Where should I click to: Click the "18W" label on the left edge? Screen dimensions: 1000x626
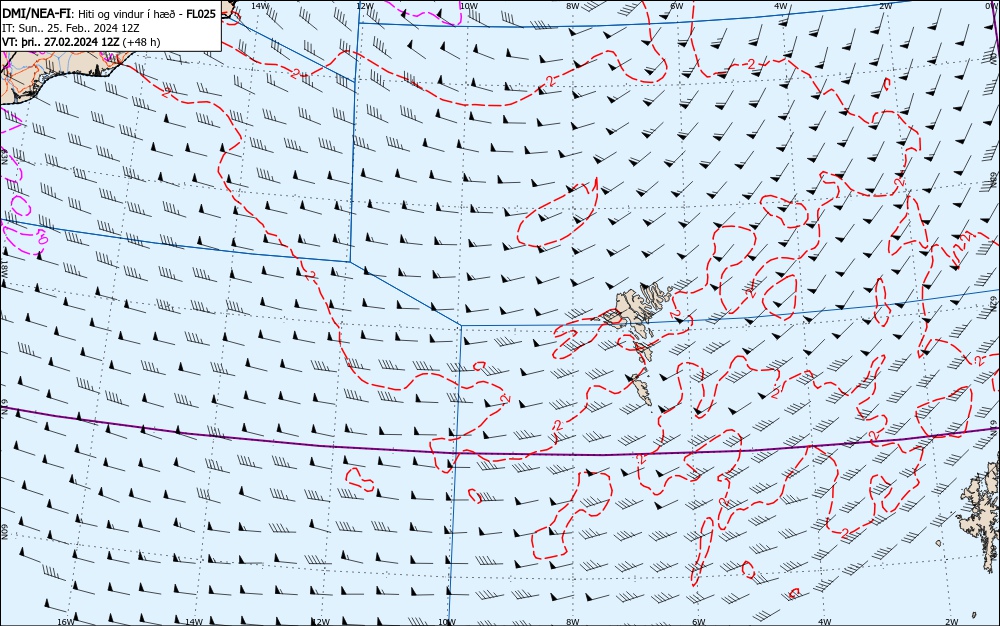coord(4,268)
